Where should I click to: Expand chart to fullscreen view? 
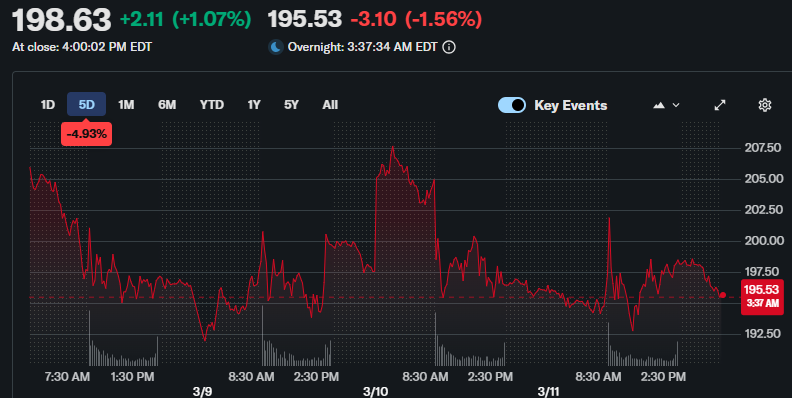pos(720,105)
